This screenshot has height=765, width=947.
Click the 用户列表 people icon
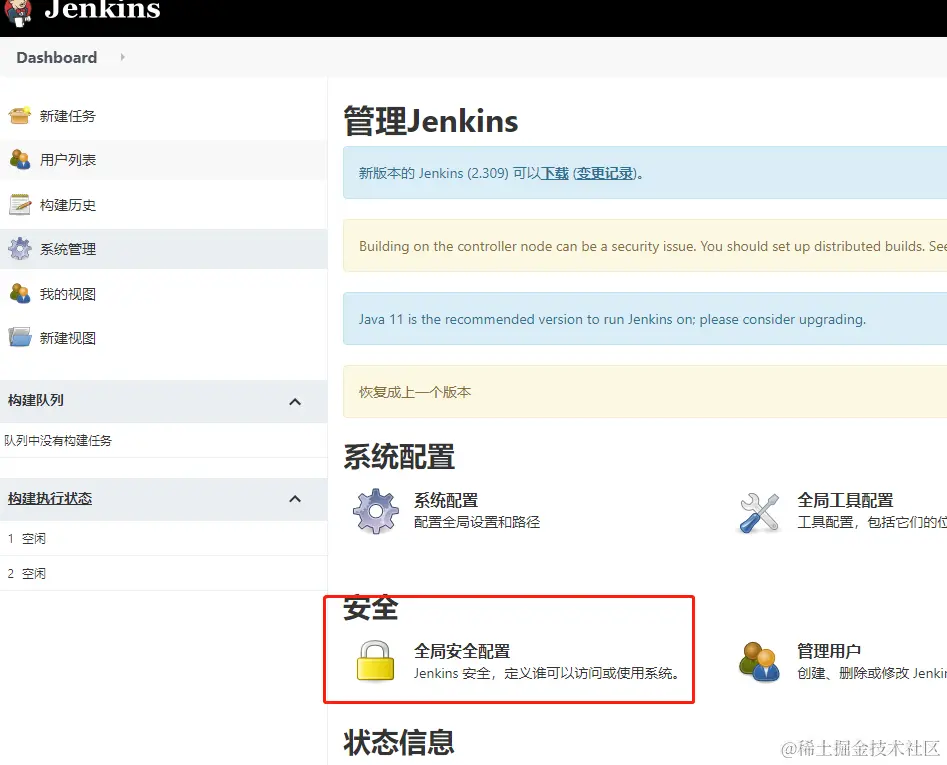click(20, 159)
